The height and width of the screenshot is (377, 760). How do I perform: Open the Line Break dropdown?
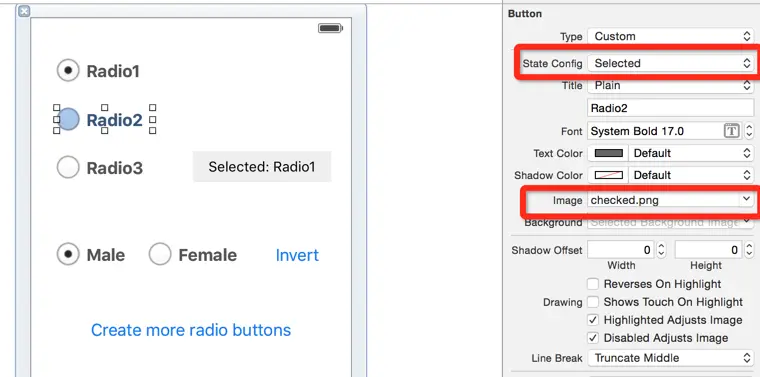pyautogui.click(x=671, y=358)
